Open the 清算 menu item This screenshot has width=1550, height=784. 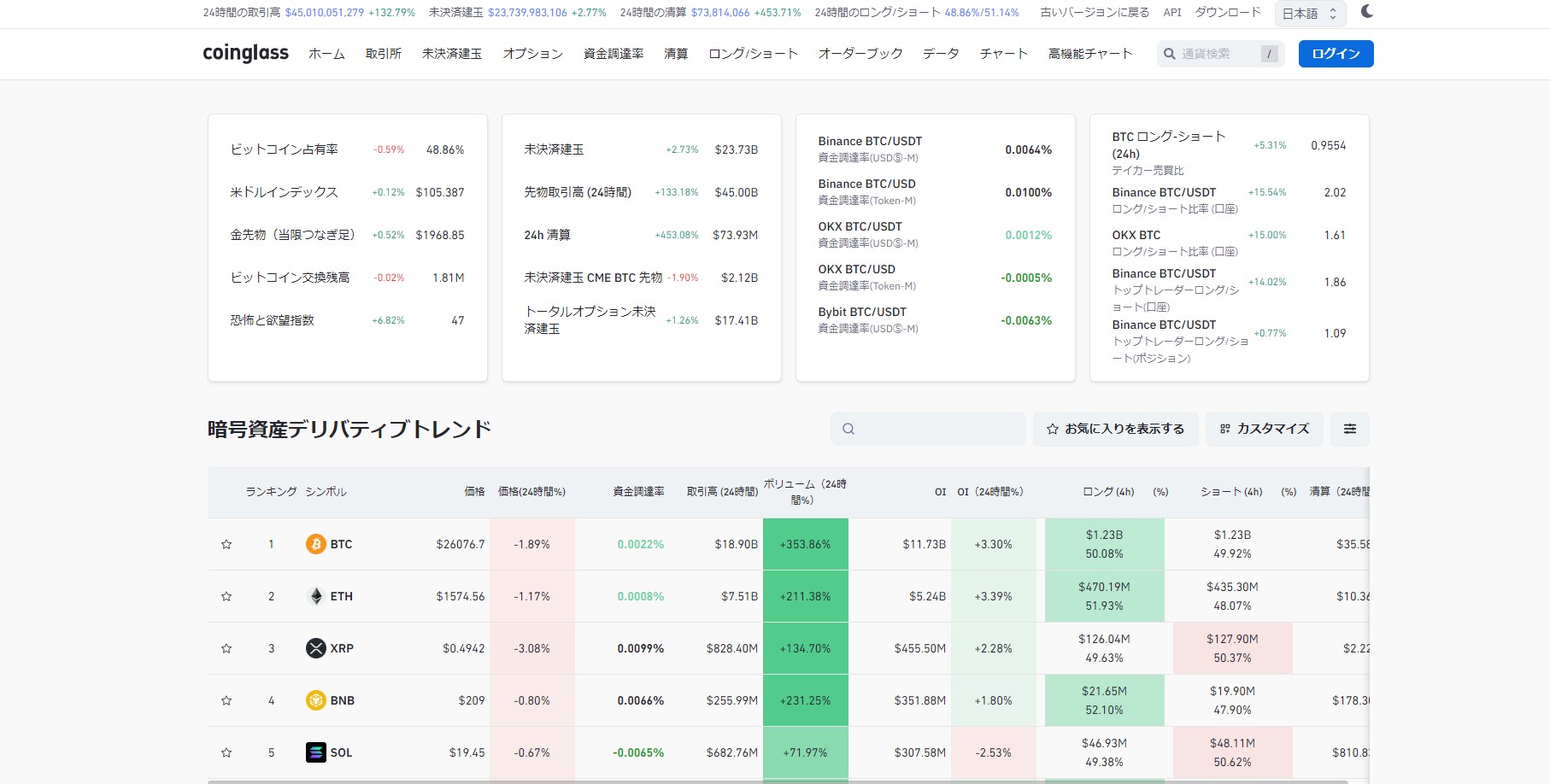[676, 54]
